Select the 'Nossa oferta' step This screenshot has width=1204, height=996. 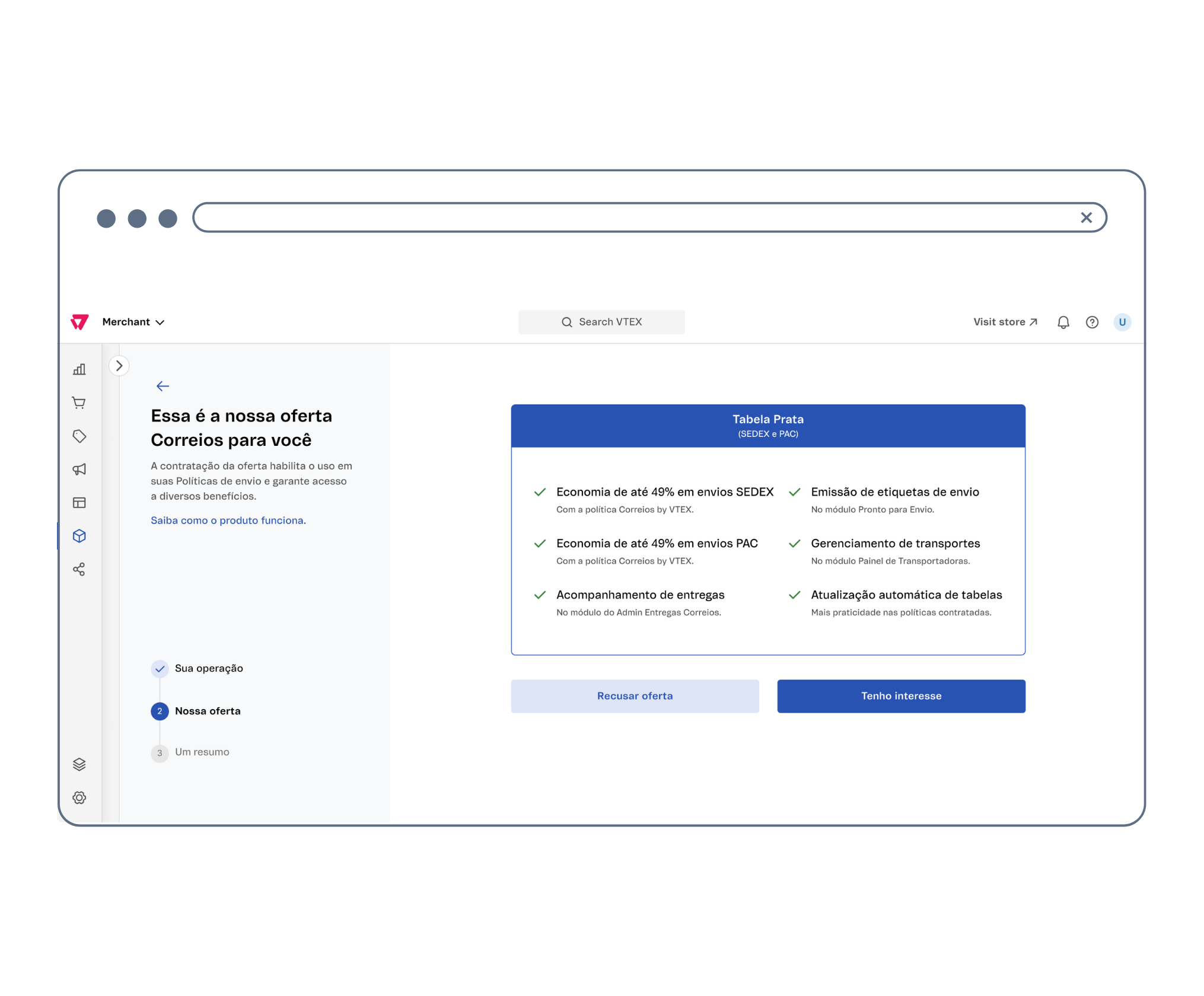point(196,711)
